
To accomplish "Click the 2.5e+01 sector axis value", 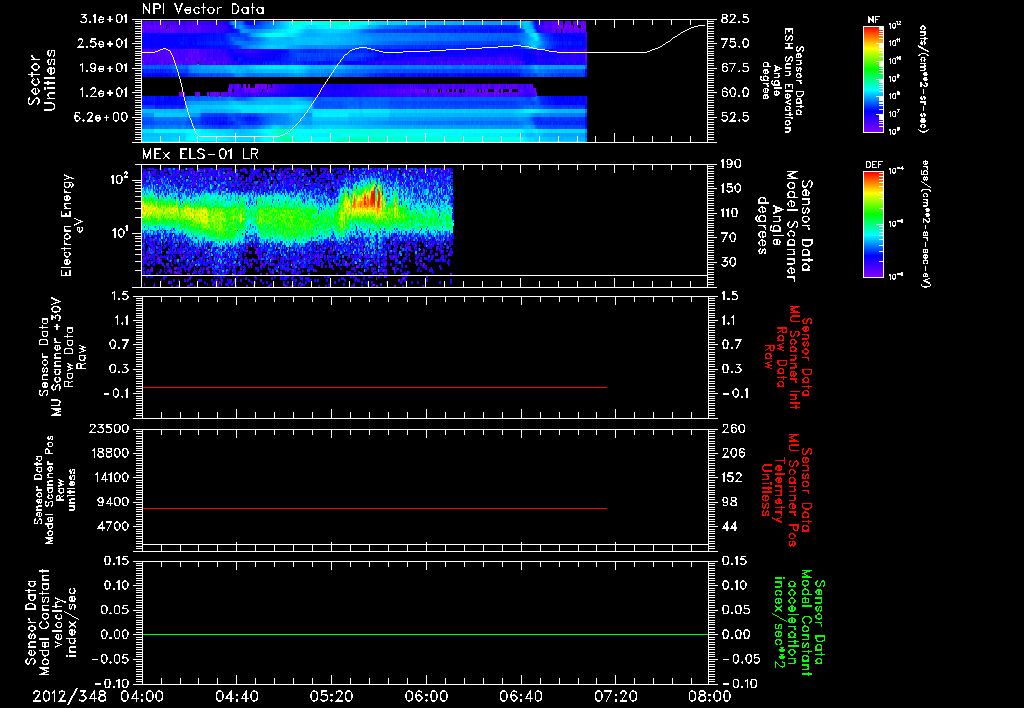I will pyautogui.click(x=102, y=43).
